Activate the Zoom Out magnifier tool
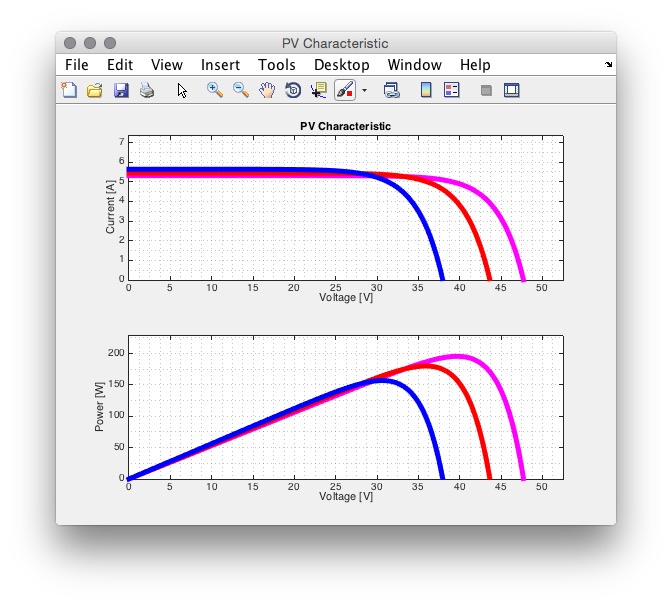Viewport: 672px width, 605px height. click(241, 90)
